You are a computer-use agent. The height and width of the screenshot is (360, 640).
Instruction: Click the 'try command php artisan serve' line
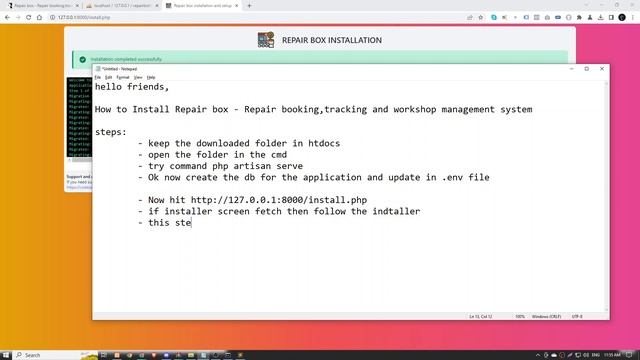pos(220,166)
